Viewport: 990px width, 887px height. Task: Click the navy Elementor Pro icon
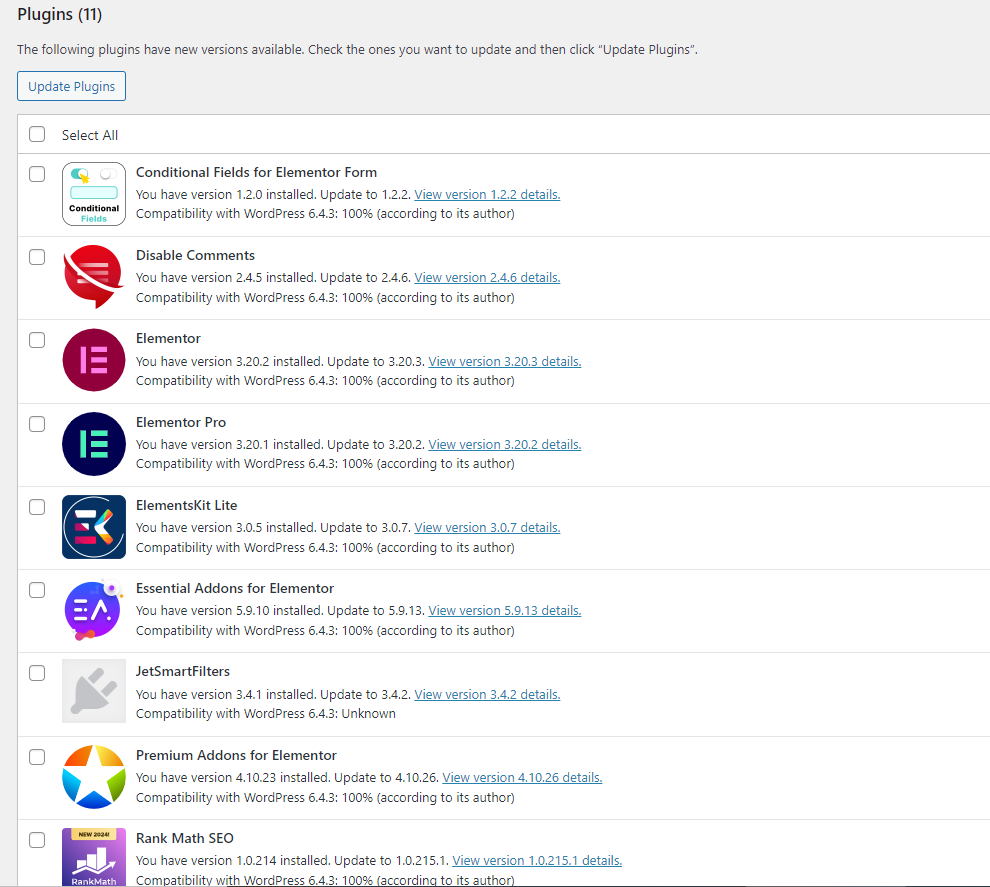(x=93, y=443)
